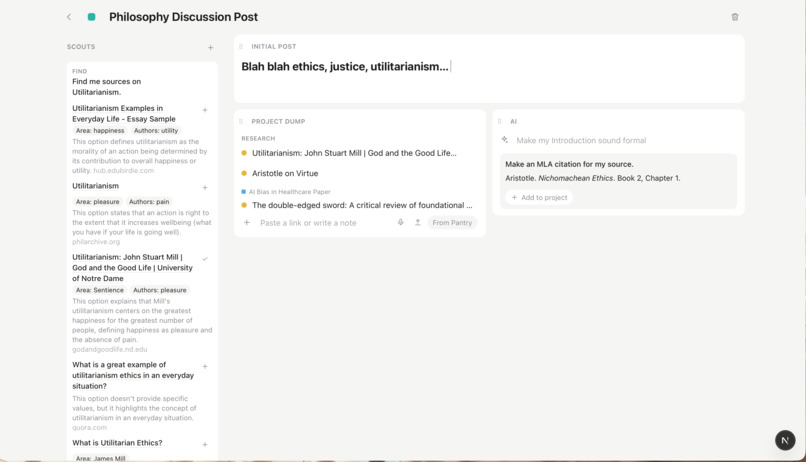Click 'Utilitarianism Examples in Everyday Life' title
The image size is (806, 462).
(123, 114)
